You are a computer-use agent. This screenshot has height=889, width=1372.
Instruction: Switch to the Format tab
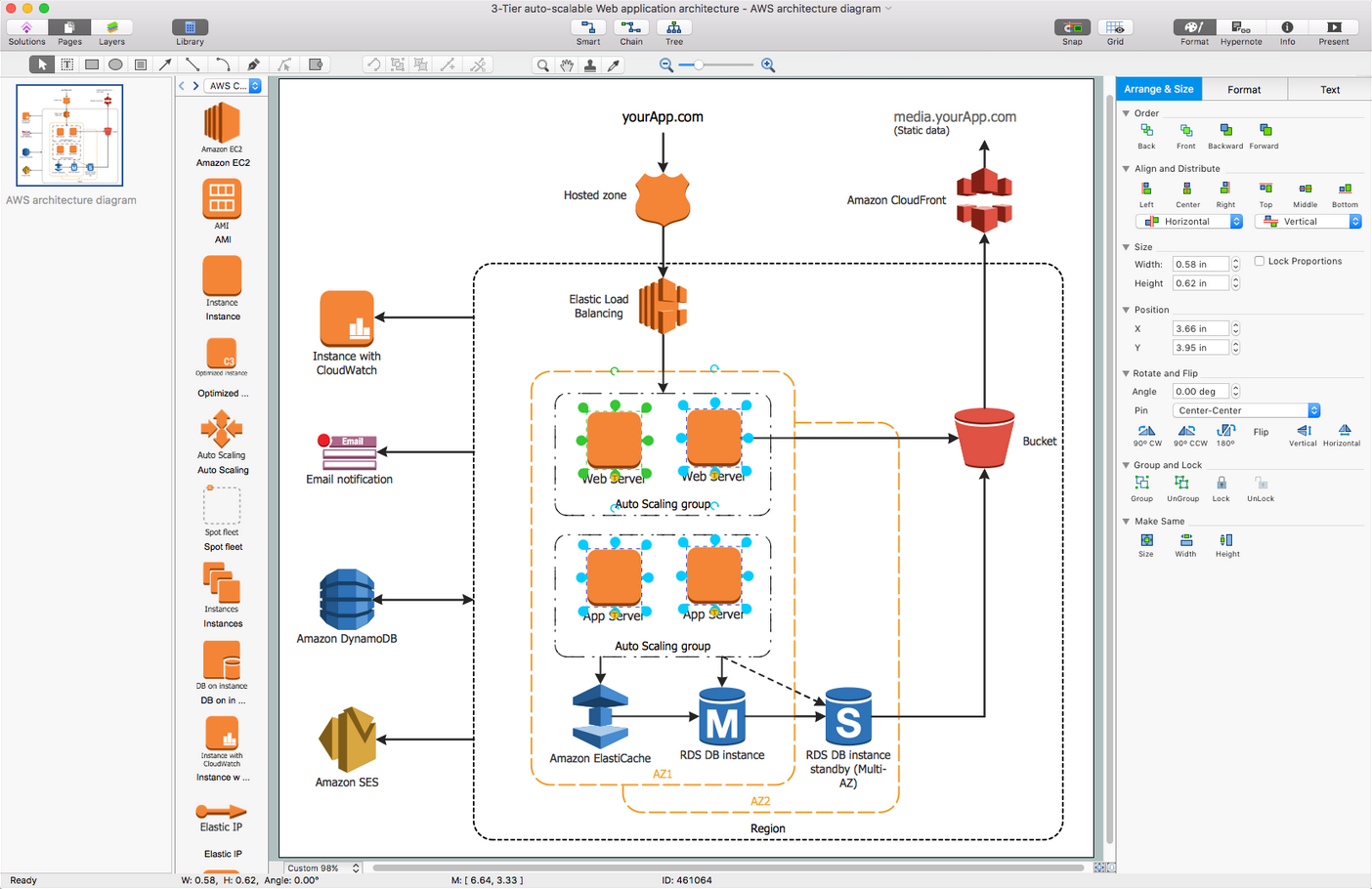(x=1244, y=89)
